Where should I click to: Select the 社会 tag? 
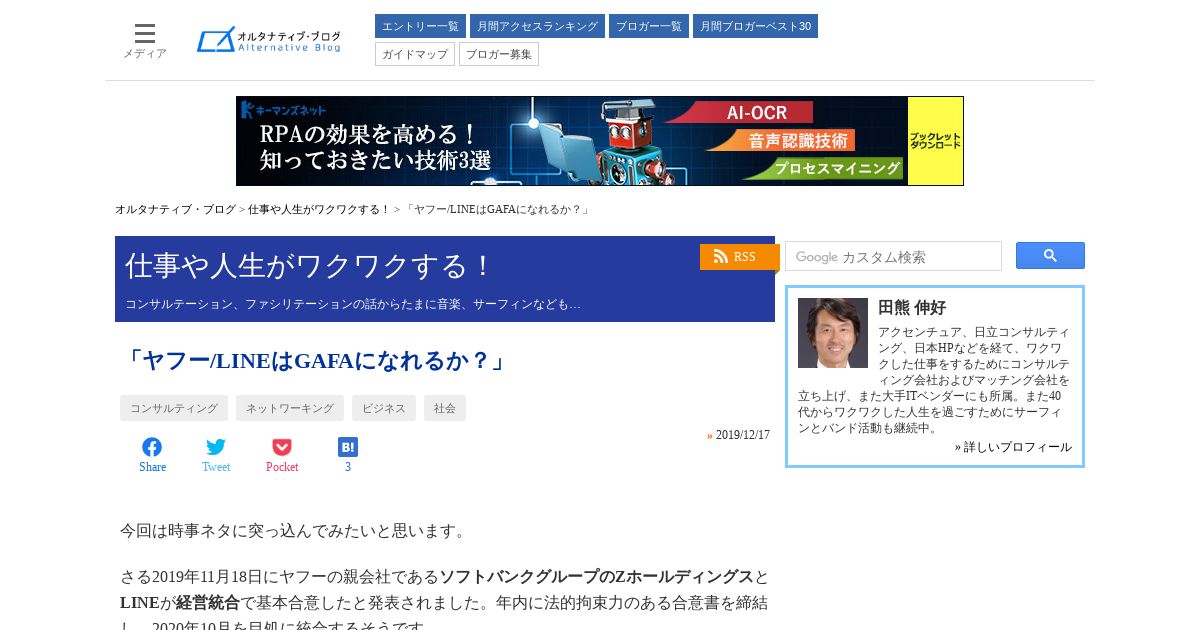click(x=445, y=408)
